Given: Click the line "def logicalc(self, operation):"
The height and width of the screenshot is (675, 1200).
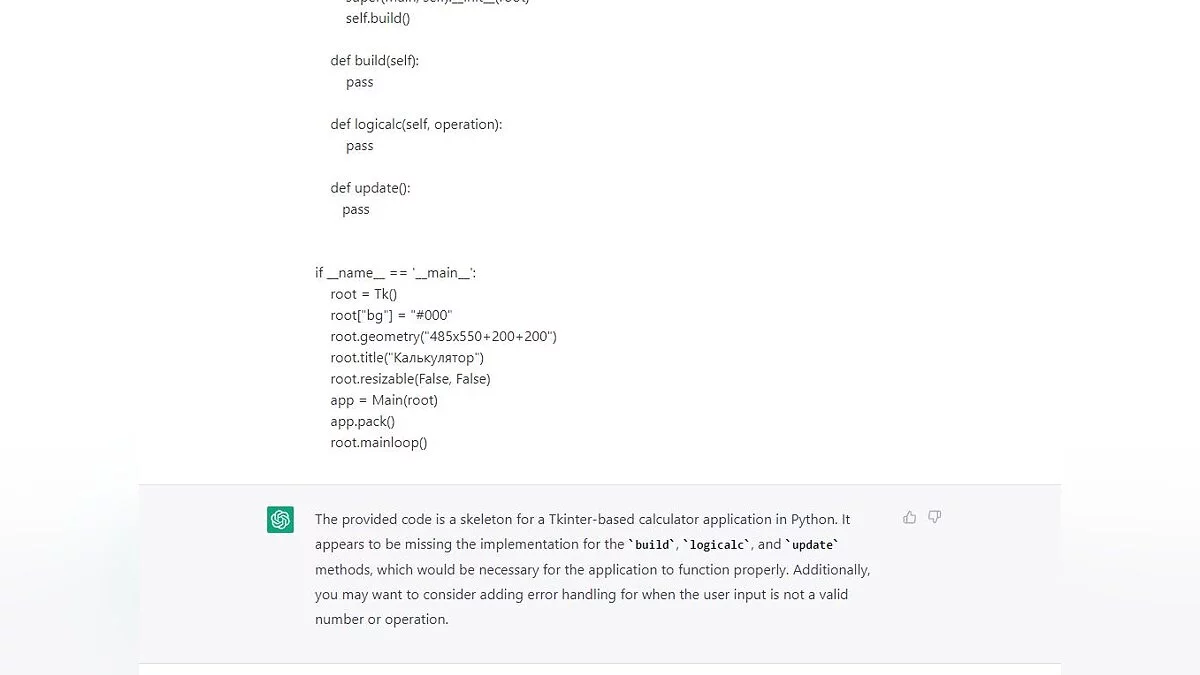Looking at the screenshot, I should click(416, 125).
